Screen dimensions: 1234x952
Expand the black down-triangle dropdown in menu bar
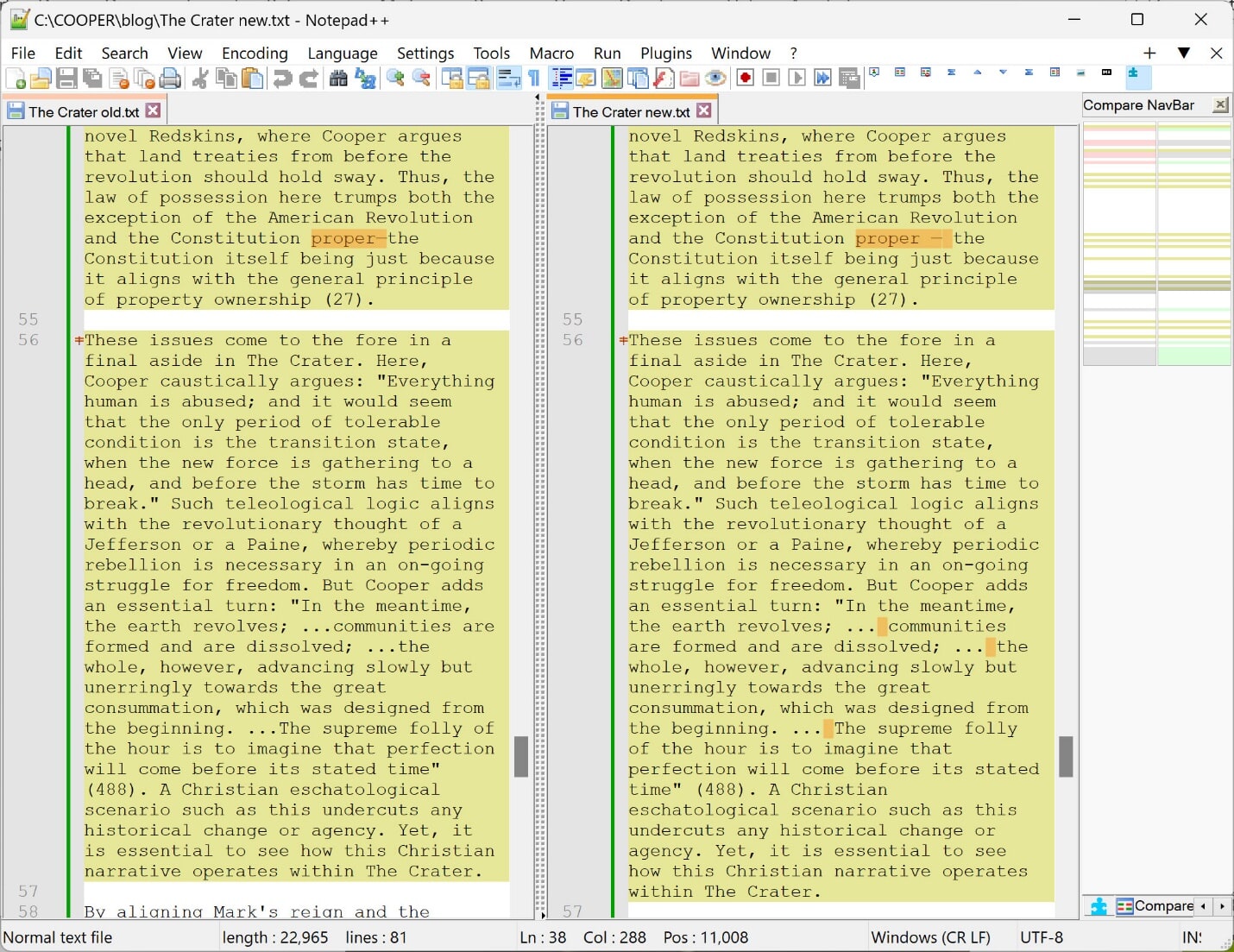[1184, 53]
